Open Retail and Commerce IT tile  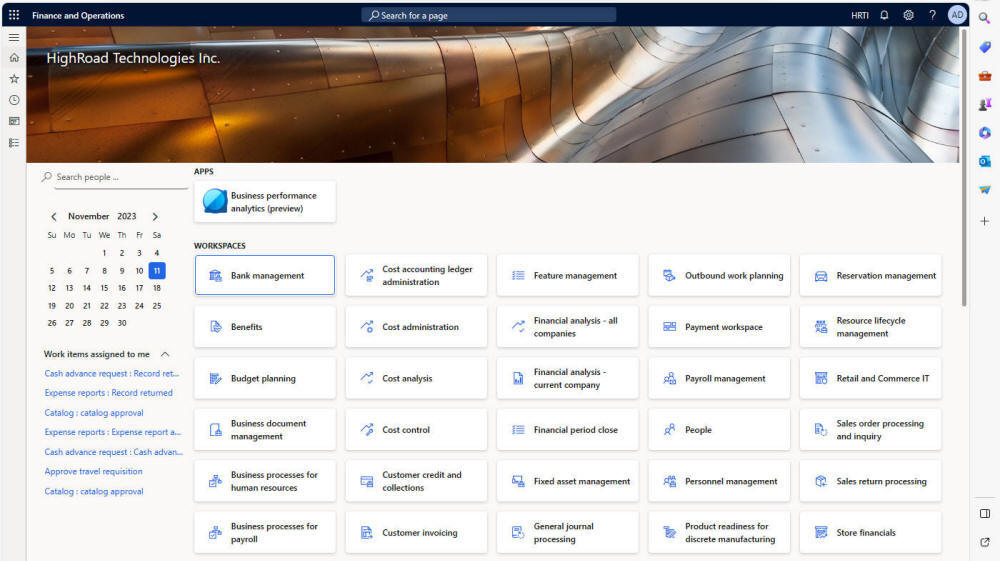pyautogui.click(x=871, y=379)
